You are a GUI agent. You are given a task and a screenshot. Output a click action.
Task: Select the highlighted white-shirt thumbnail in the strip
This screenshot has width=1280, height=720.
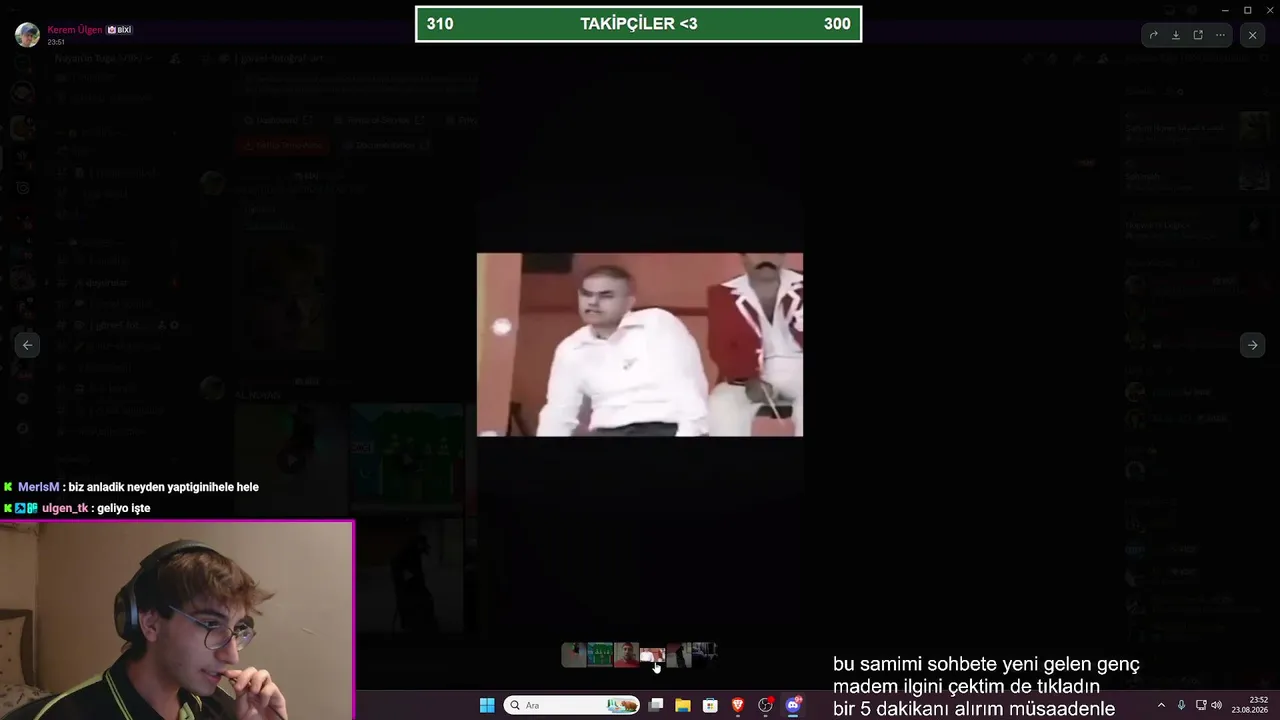[x=652, y=655]
